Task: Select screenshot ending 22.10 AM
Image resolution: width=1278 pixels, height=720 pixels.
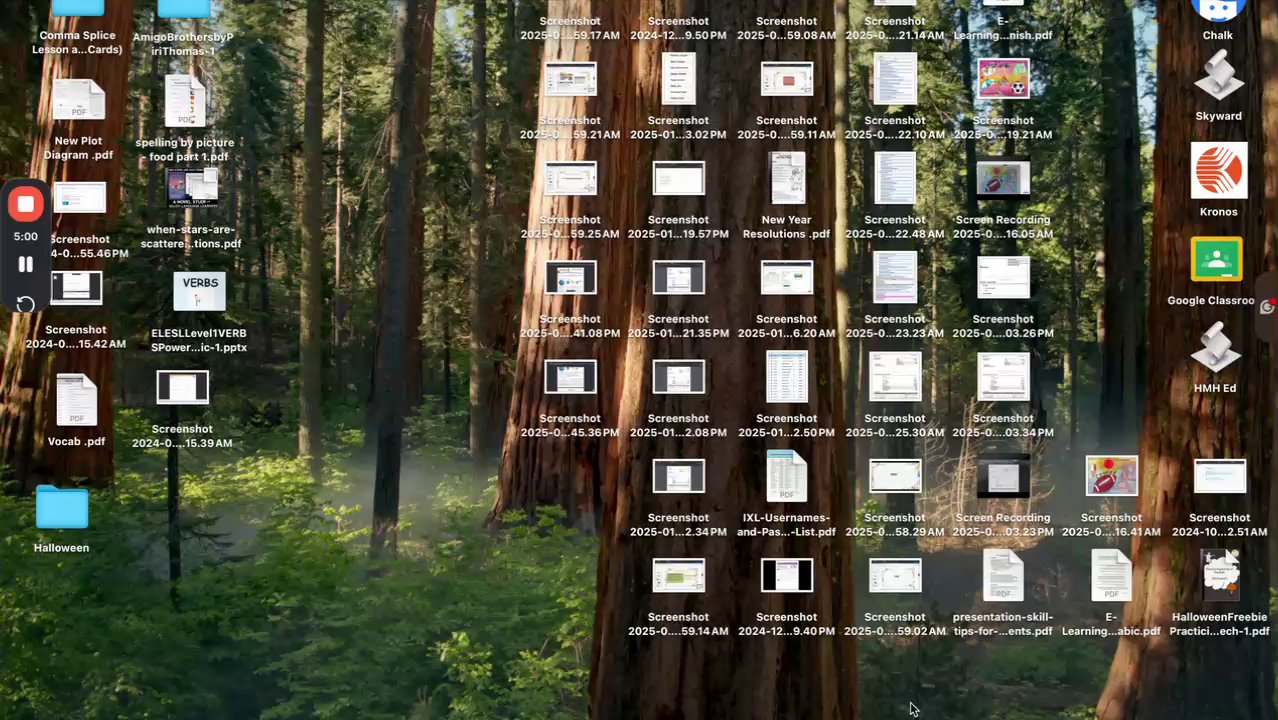Action: pyautogui.click(x=895, y=79)
